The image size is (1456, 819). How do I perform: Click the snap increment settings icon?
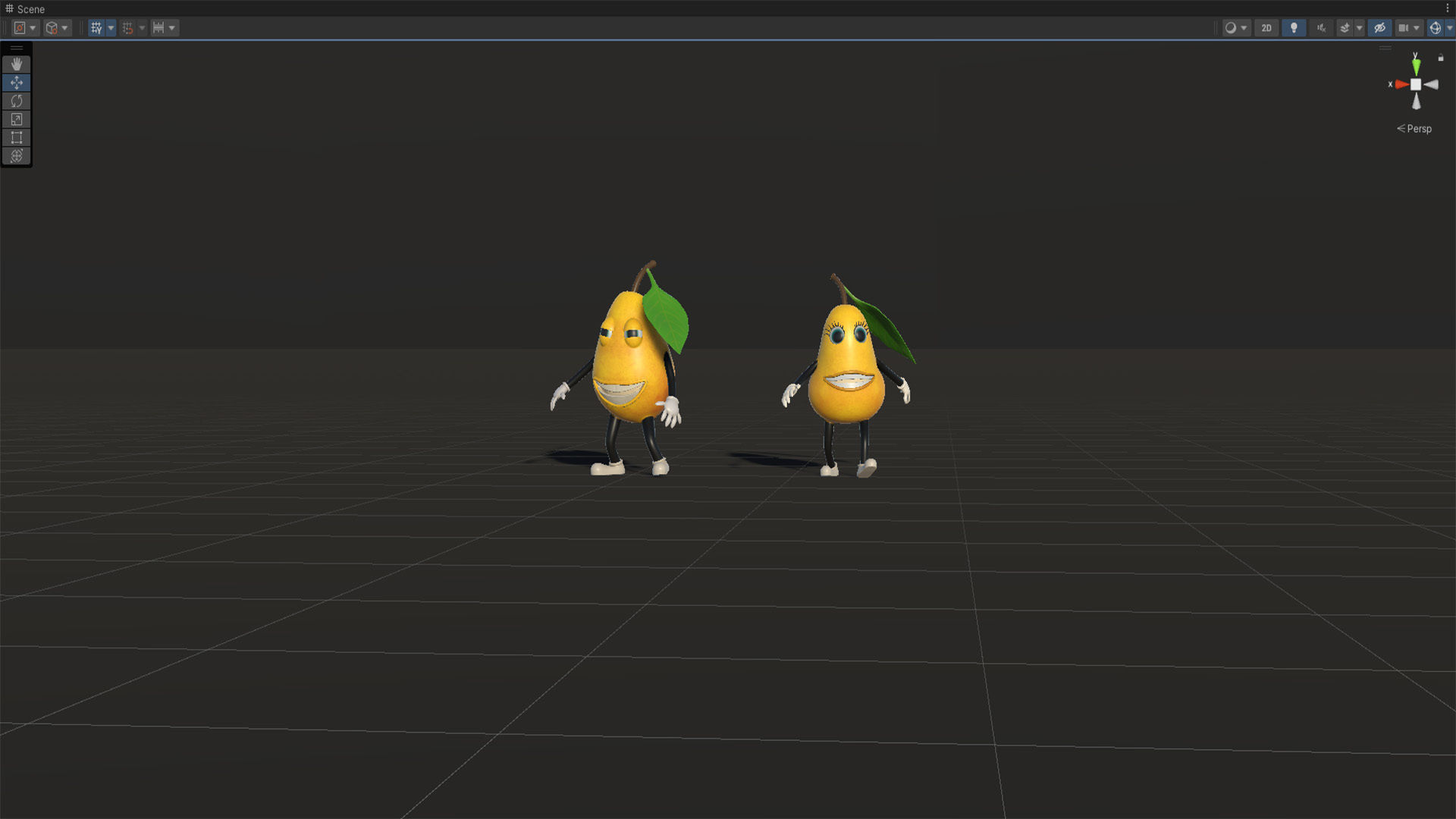tap(158, 28)
